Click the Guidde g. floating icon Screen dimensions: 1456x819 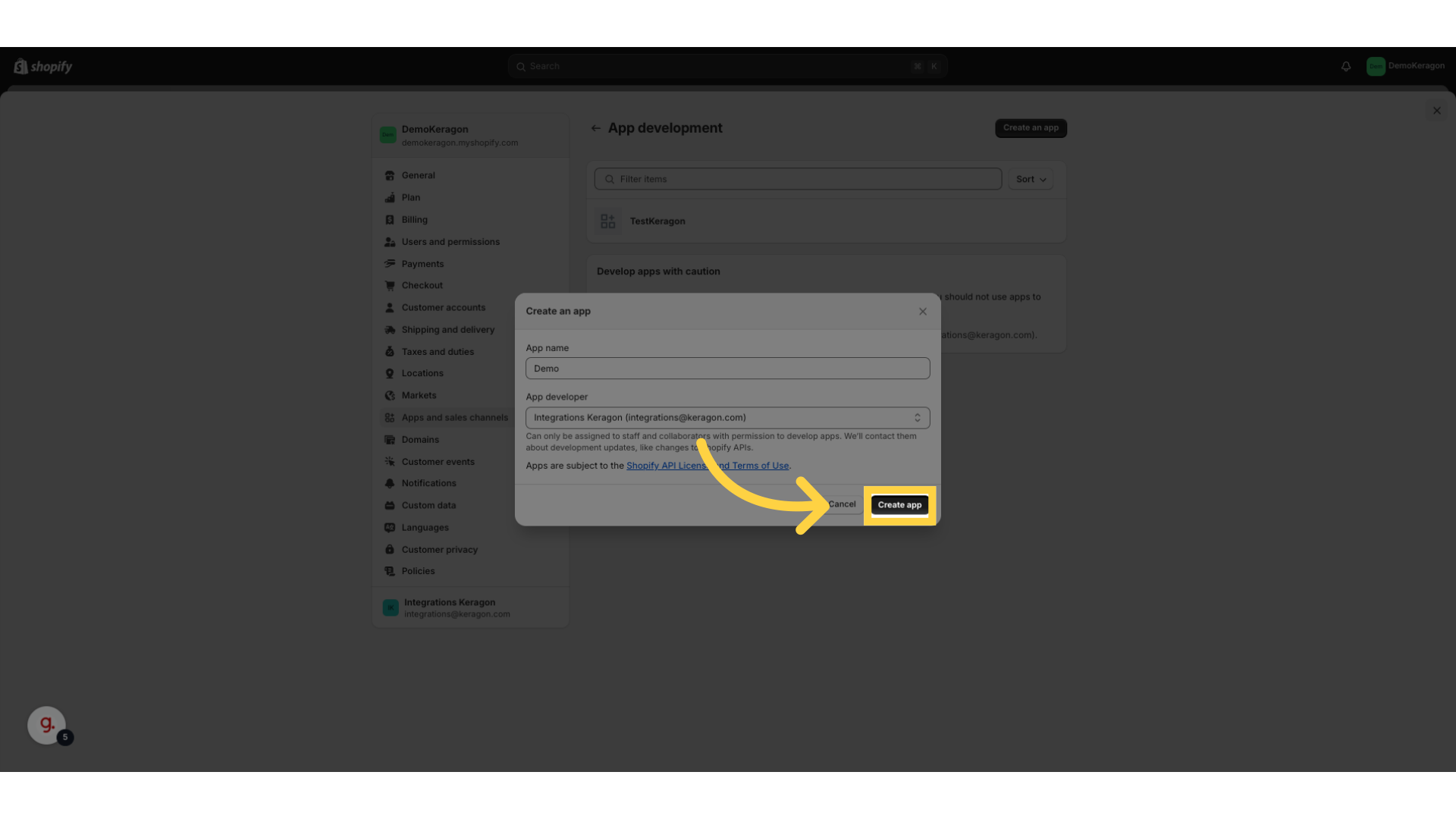(47, 726)
